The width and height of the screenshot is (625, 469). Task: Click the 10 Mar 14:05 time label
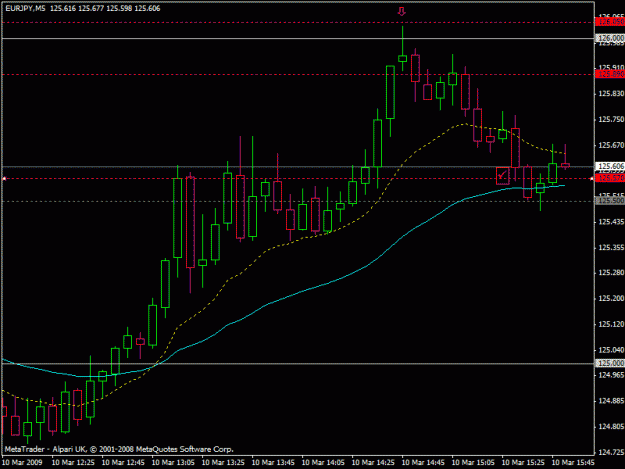[x=323, y=463]
